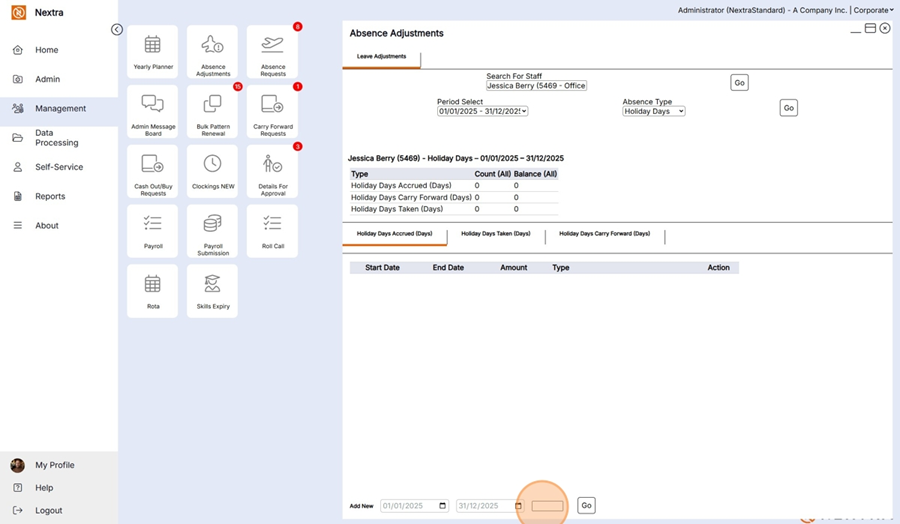
Task: Collapse the left sidebar with arrow
Action: coord(117,30)
